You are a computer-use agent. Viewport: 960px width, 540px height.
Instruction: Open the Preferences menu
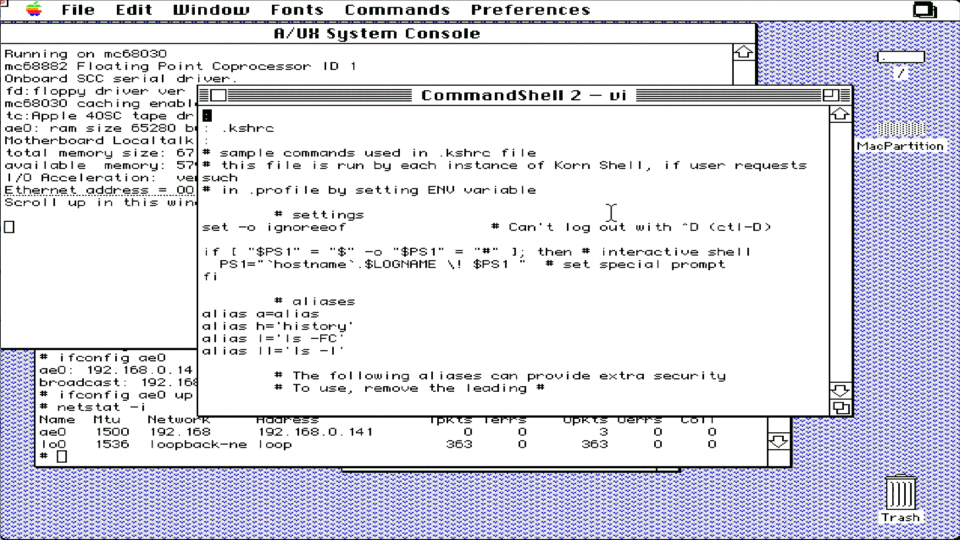click(x=530, y=10)
